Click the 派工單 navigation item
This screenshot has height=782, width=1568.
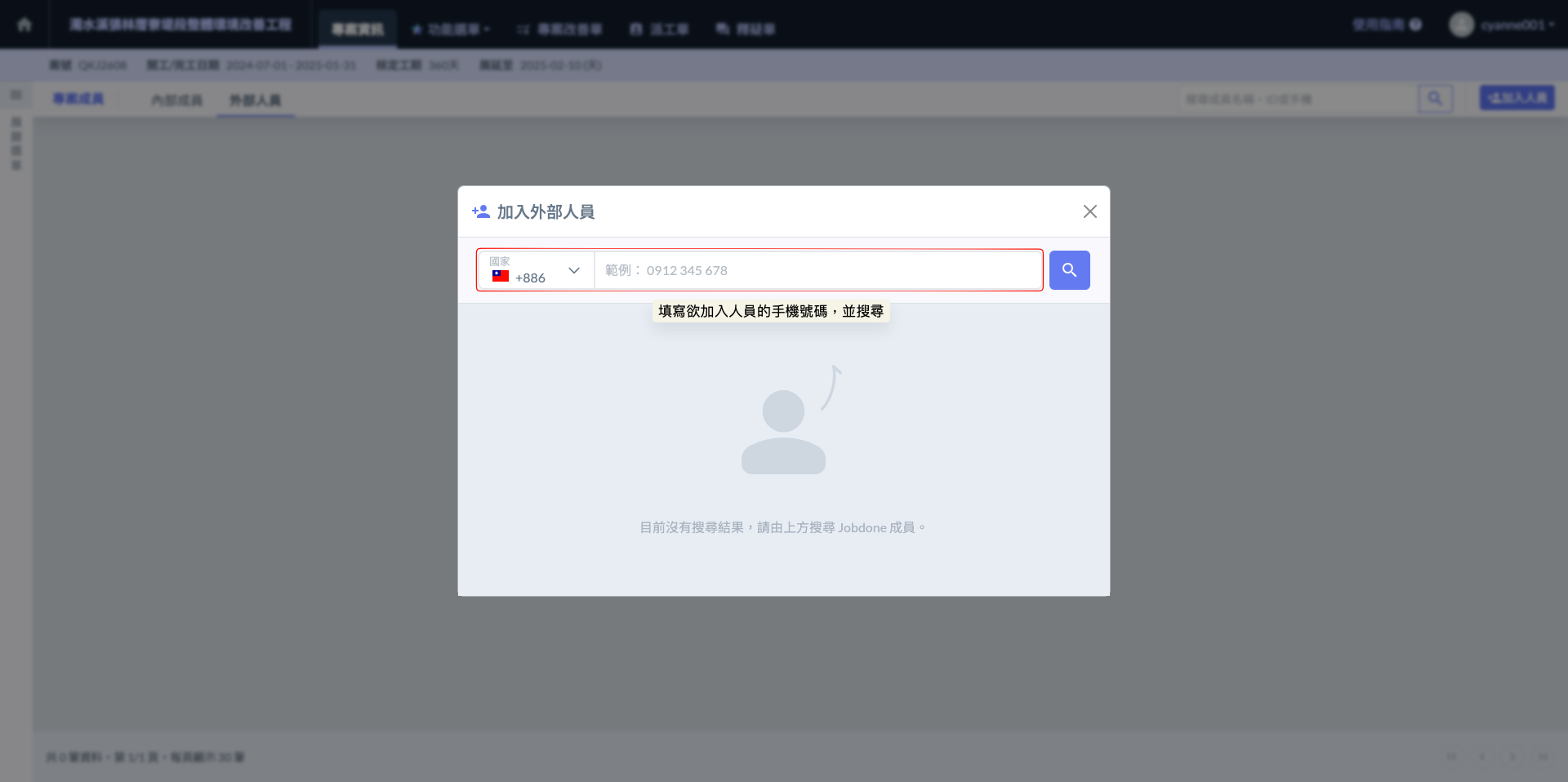[x=659, y=29]
